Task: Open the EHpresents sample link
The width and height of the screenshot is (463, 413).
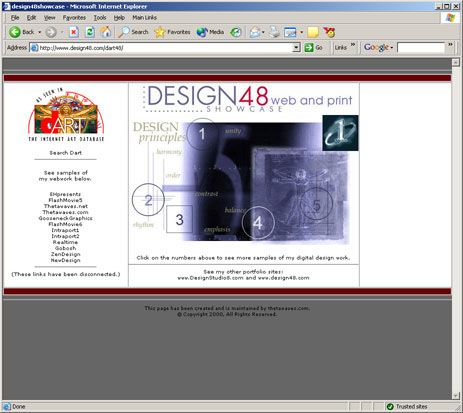Action: coord(65,194)
